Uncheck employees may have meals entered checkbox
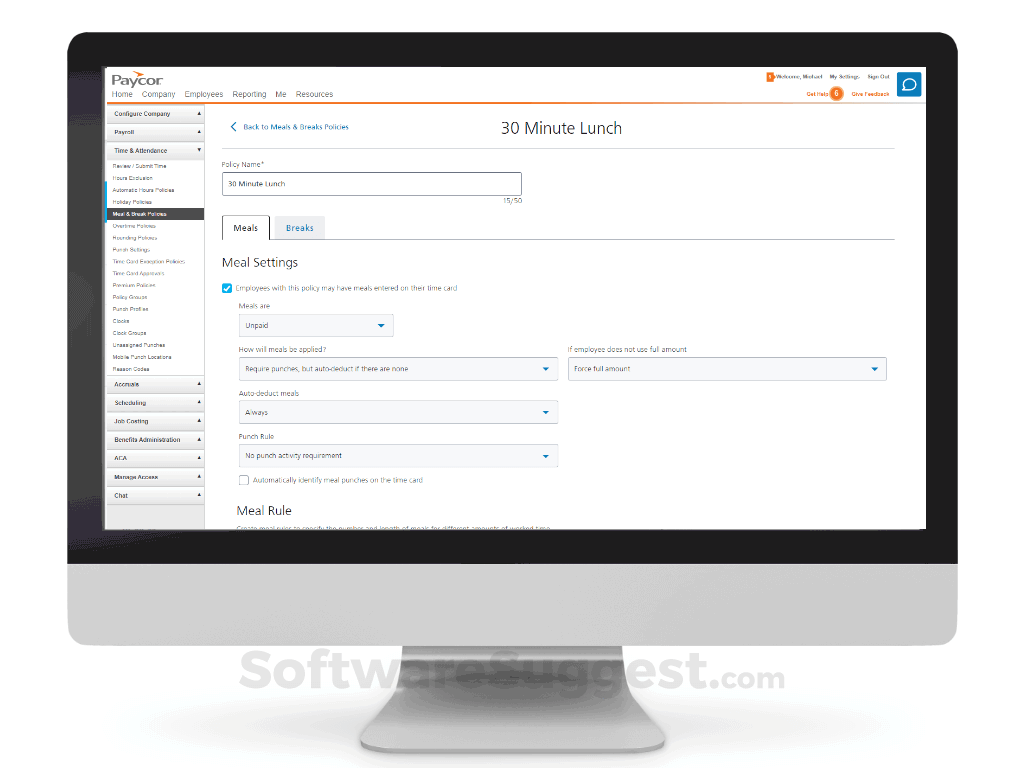The width and height of the screenshot is (1024, 768). 228,288
